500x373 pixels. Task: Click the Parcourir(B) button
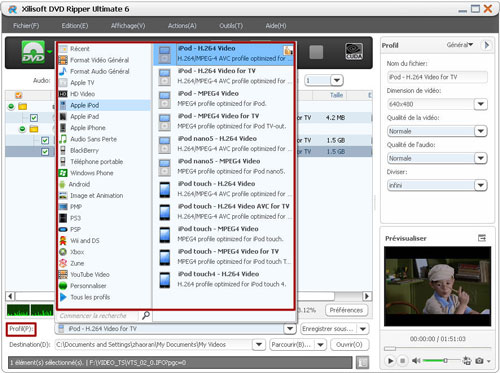[x=291, y=345]
